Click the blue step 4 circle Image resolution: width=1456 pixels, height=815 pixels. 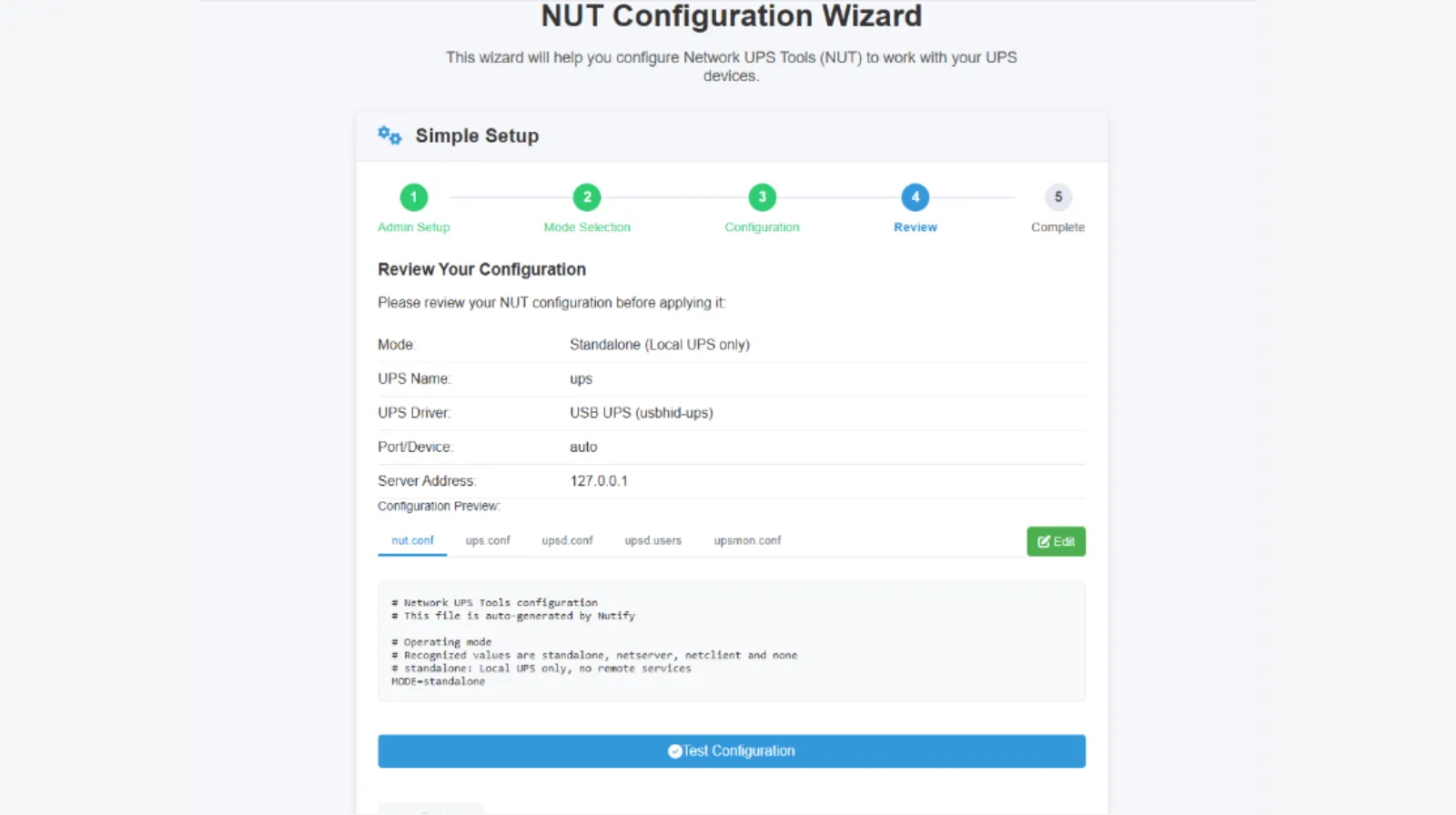point(915,197)
